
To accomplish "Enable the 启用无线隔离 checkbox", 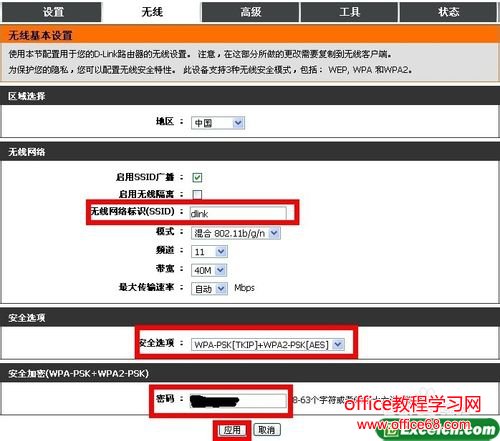I will click(x=197, y=194).
